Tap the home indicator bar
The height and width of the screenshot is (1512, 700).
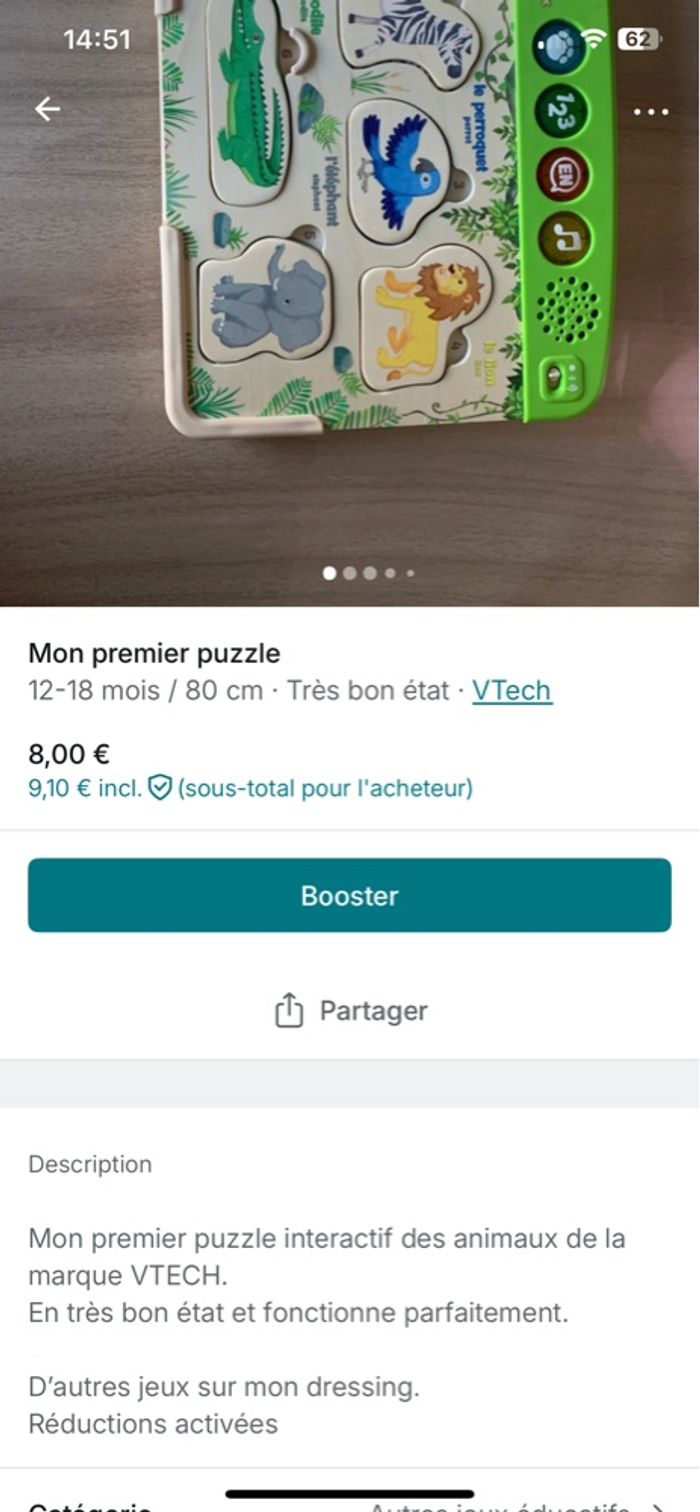tap(350, 1494)
